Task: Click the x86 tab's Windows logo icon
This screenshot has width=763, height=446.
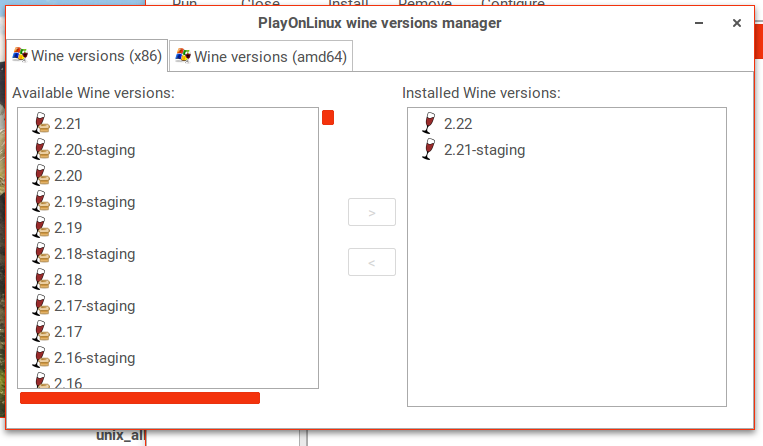Action: point(20,55)
